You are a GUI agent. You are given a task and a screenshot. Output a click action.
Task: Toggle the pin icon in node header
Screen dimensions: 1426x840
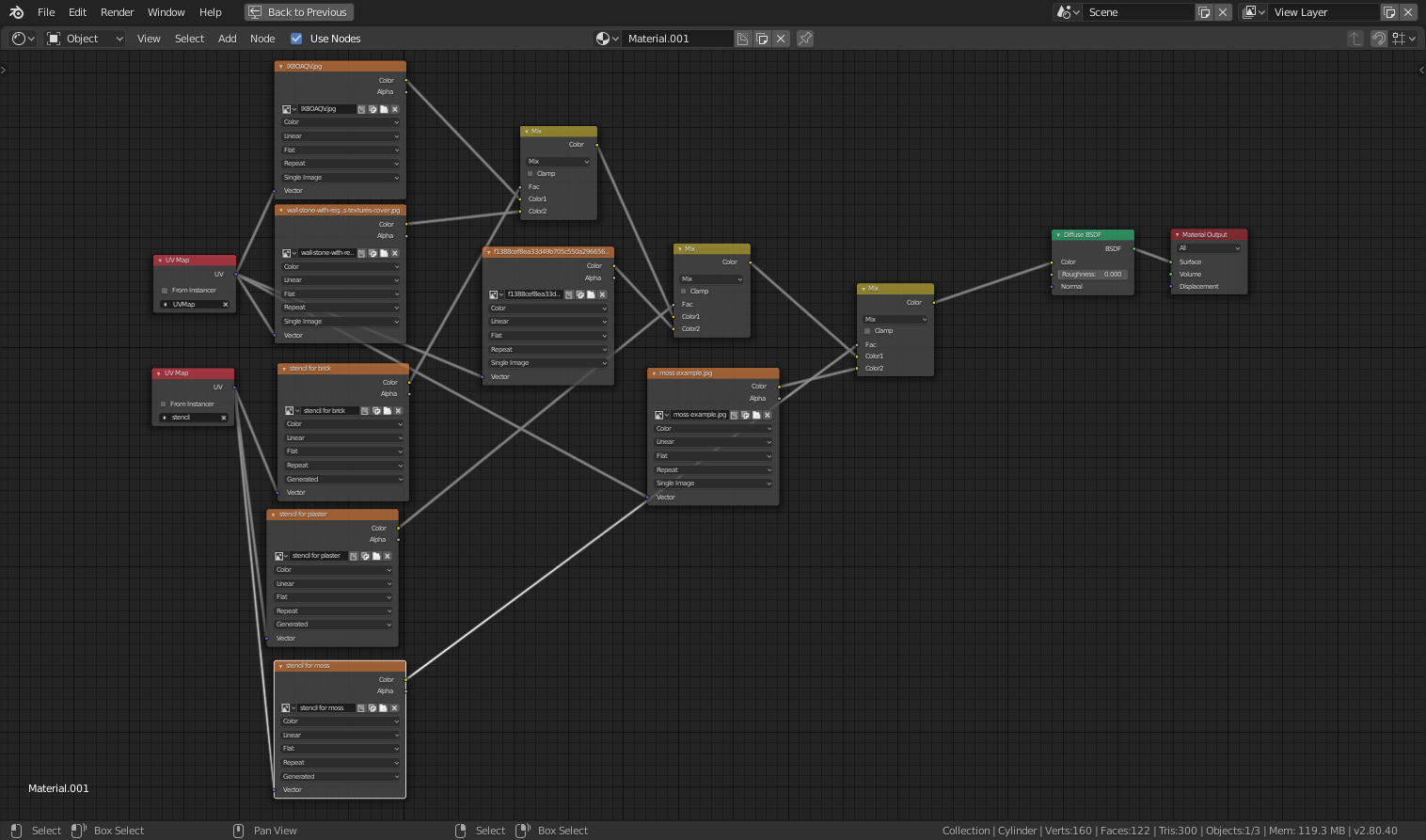(805, 39)
